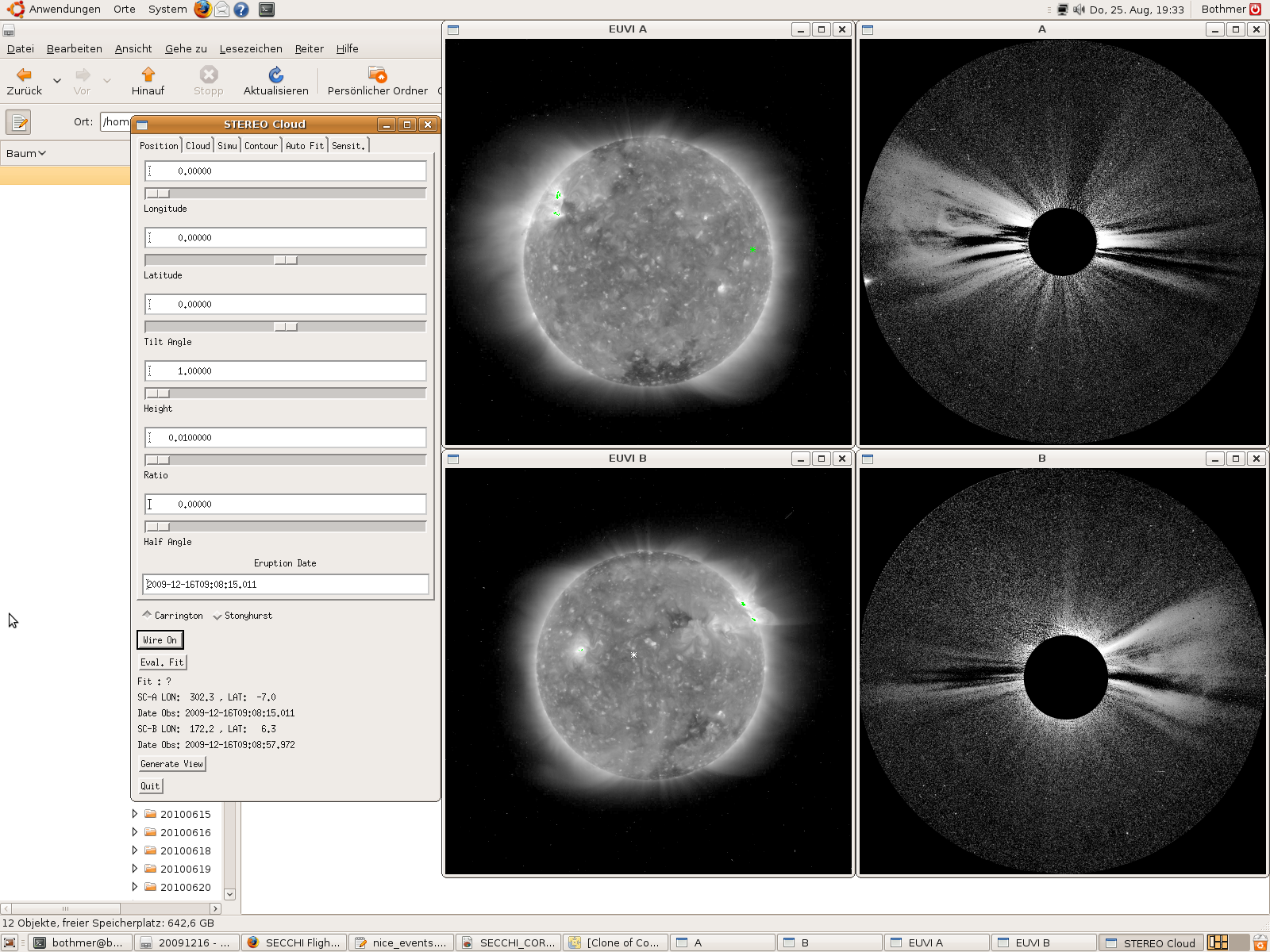Click the horizontal scrollbar right arrow
Viewport: 1270px width, 952px height.
(x=215, y=908)
